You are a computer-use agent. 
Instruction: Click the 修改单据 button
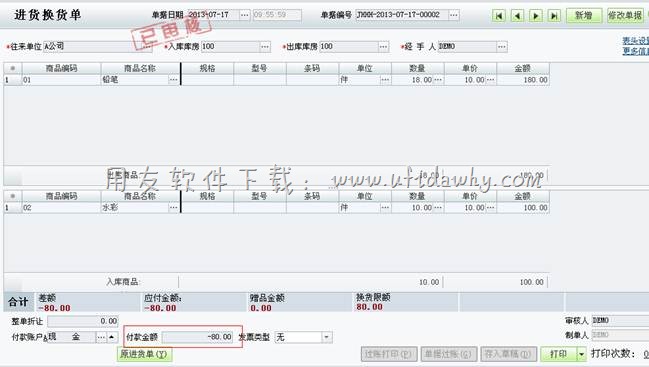(625, 16)
